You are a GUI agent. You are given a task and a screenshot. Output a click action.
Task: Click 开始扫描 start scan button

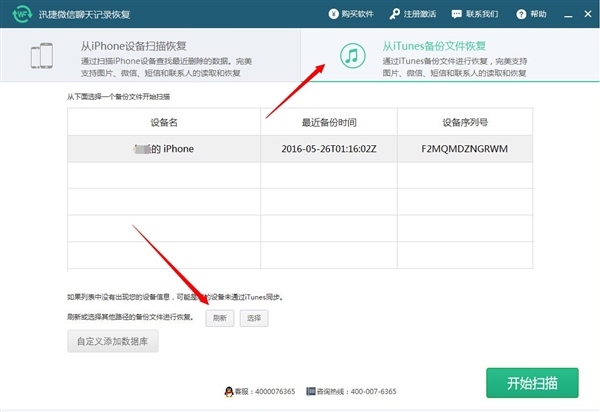tap(532, 383)
